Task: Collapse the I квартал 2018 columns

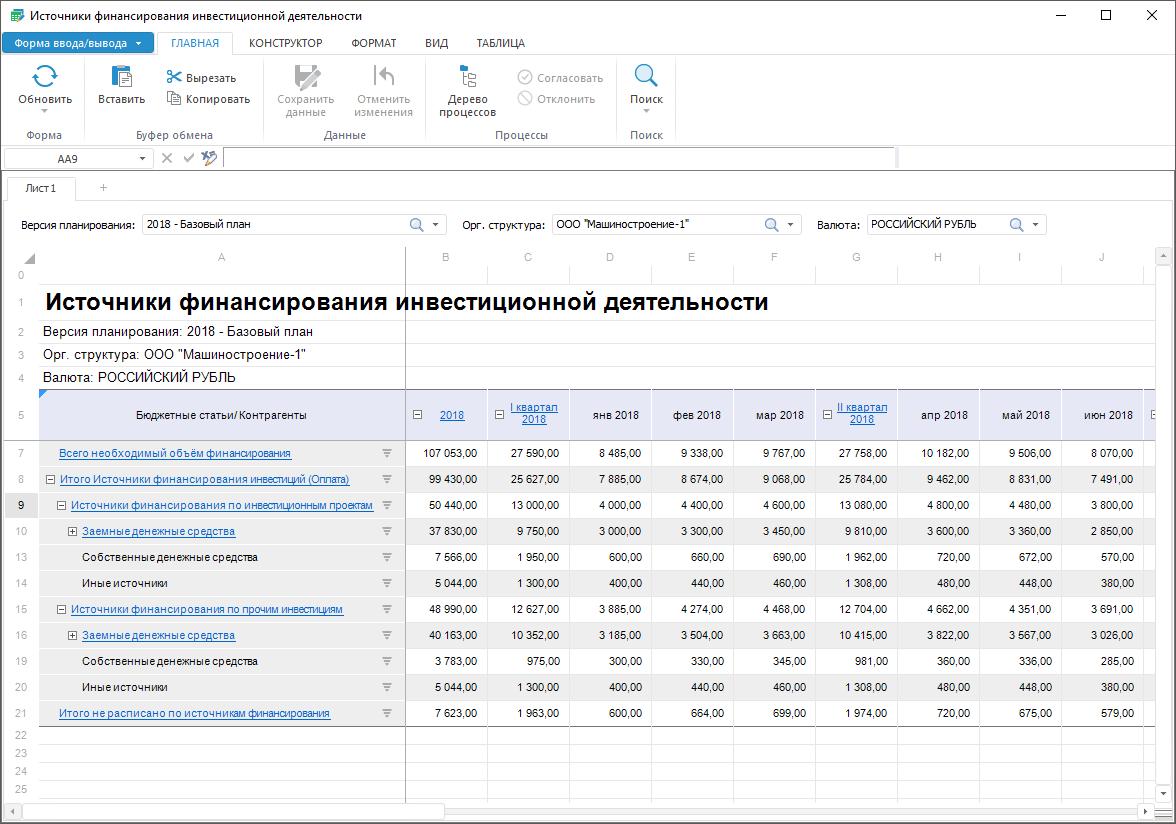Action: [500, 415]
